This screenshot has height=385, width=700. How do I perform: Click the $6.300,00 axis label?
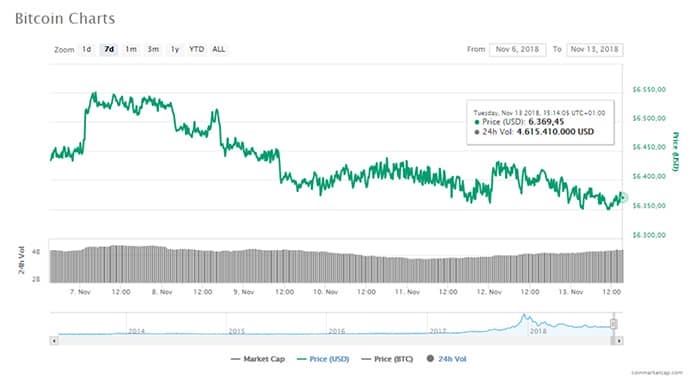pos(649,235)
